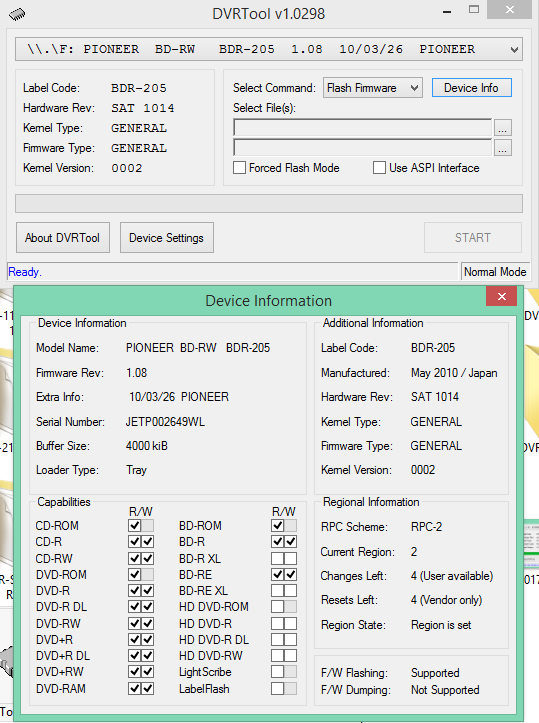Screen dimensions: 539x723
Task: Click F/W Flashing Supported text
Action: click(435, 673)
